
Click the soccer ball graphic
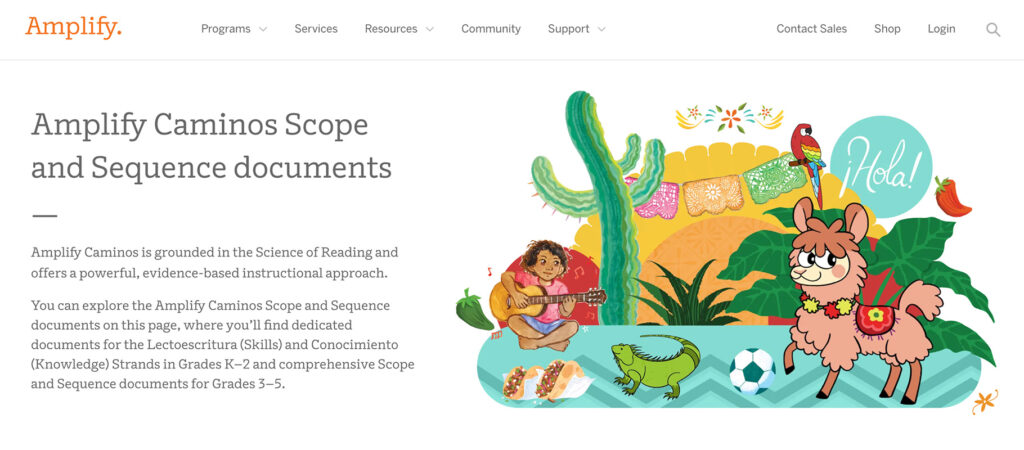pyautogui.click(x=752, y=371)
